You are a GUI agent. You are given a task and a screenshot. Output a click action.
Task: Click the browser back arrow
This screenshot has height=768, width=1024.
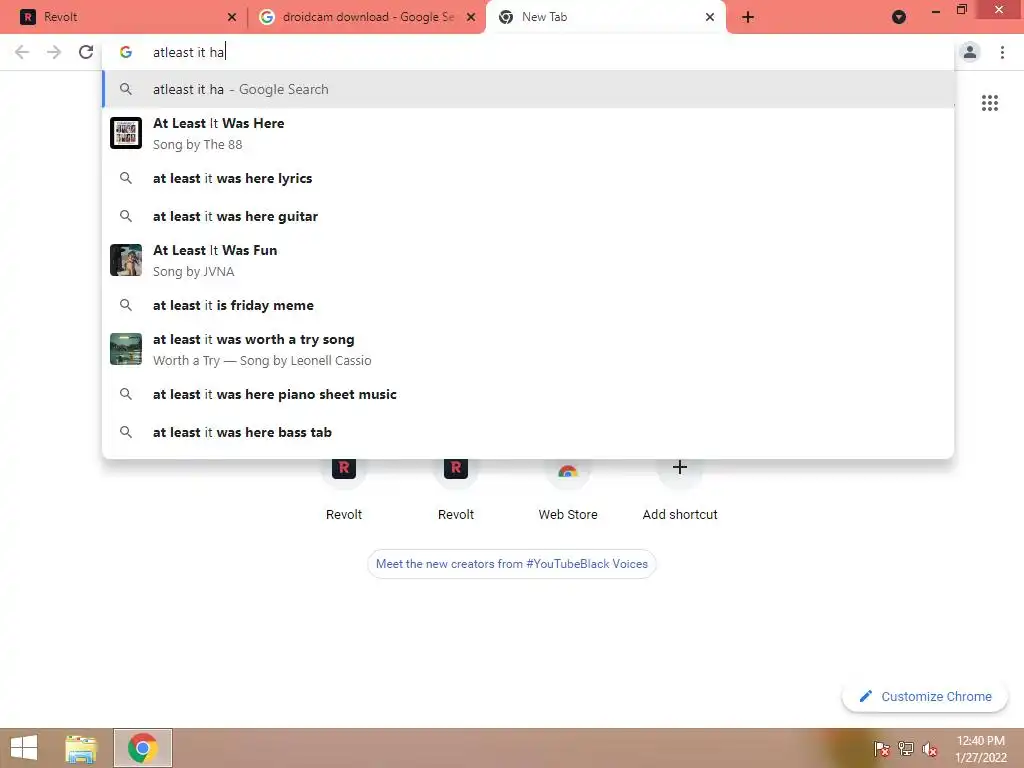coord(22,52)
